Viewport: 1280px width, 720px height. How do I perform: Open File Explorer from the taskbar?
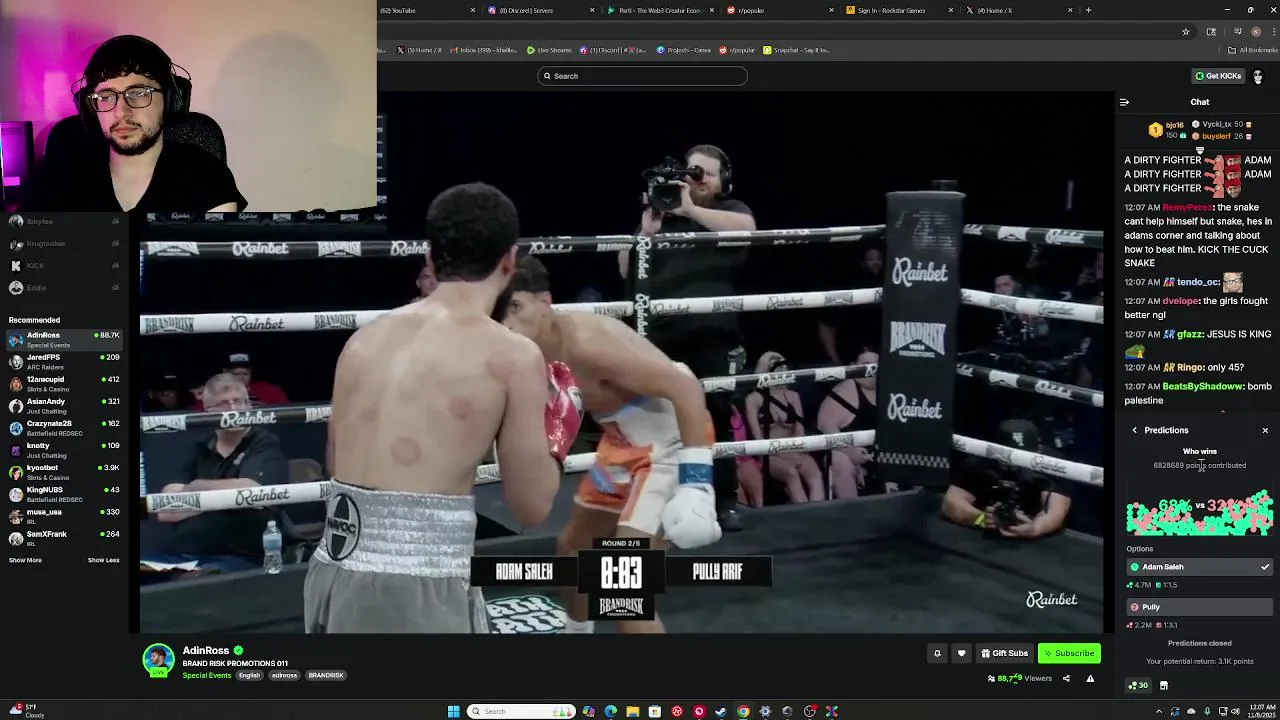[x=632, y=711]
